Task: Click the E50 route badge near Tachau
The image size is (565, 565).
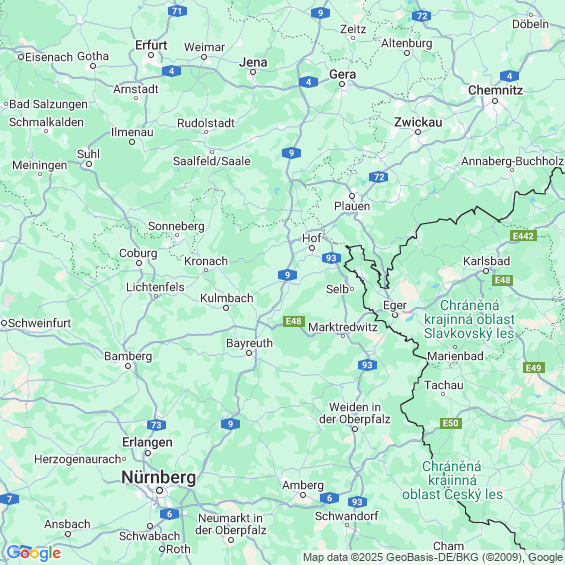Action: point(450,423)
